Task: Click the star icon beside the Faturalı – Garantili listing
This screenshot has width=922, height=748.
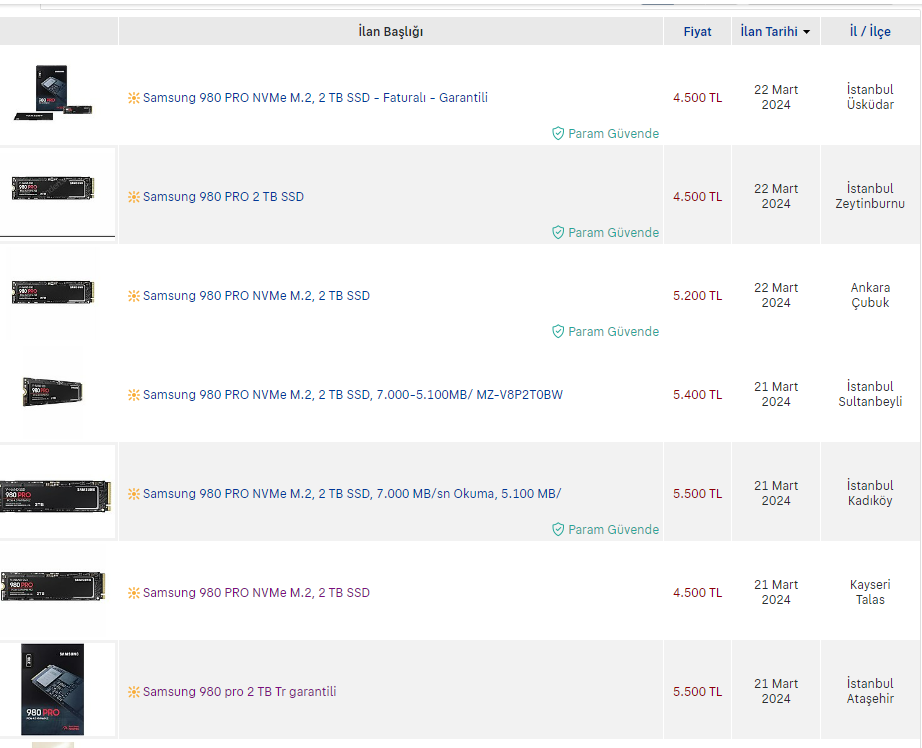Action: click(134, 98)
